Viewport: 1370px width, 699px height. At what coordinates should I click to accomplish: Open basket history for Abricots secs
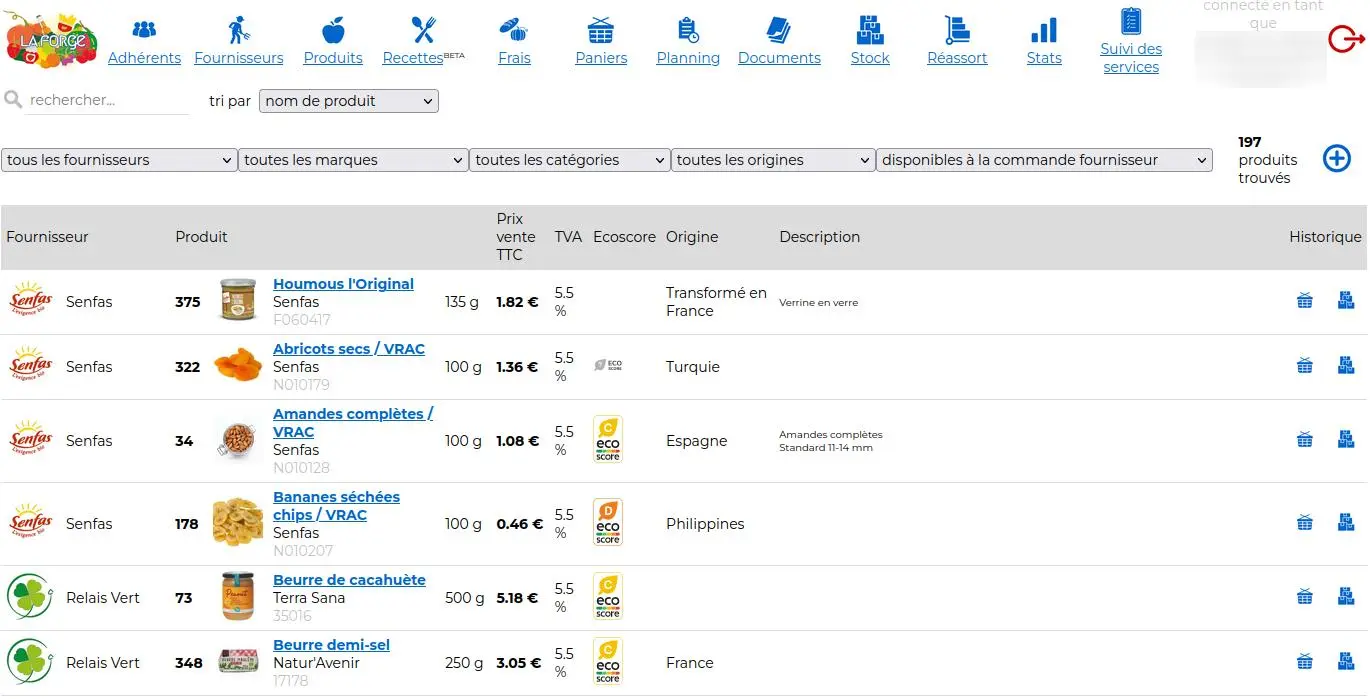point(1305,365)
